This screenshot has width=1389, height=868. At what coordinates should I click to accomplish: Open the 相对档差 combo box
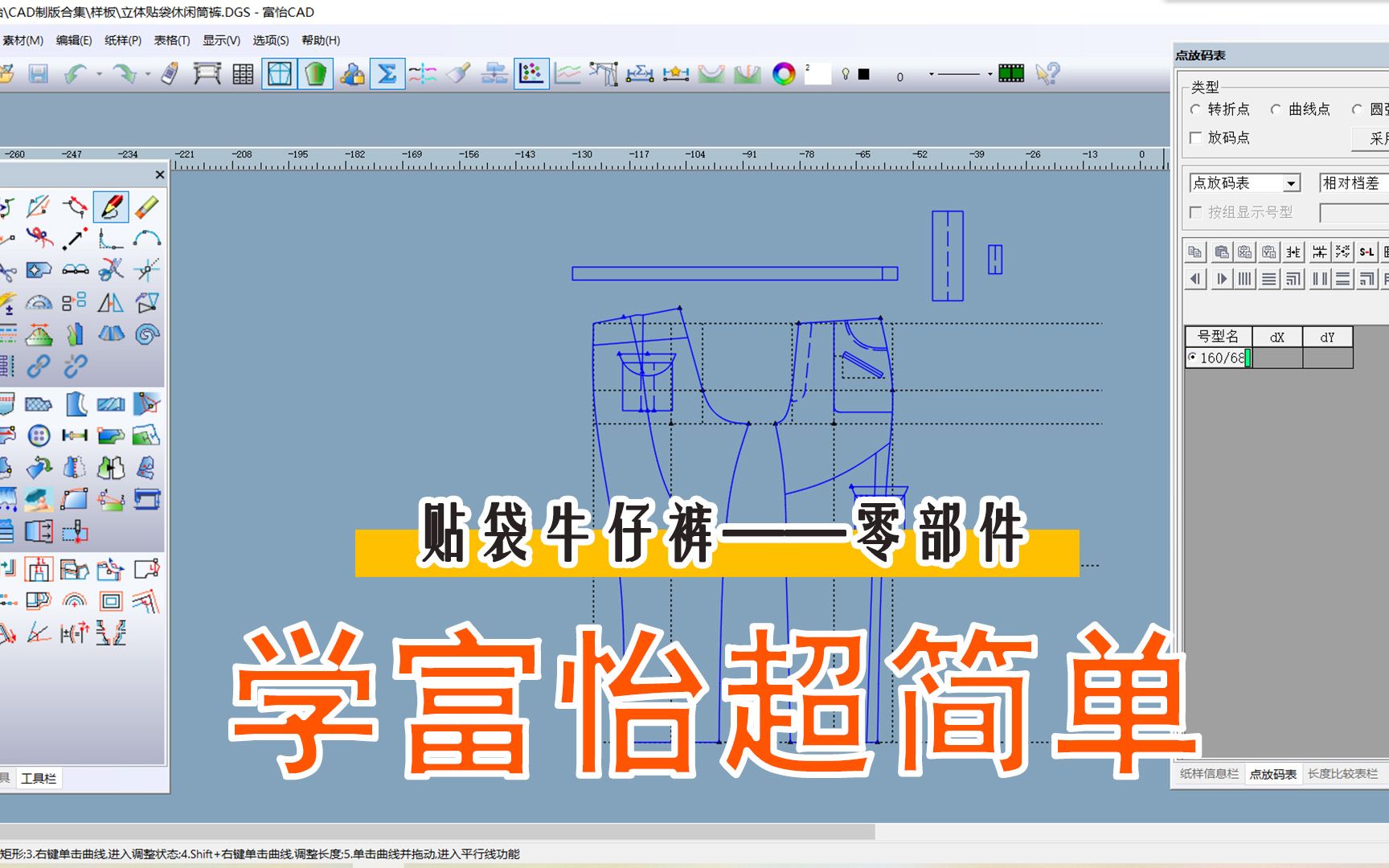click(1354, 183)
